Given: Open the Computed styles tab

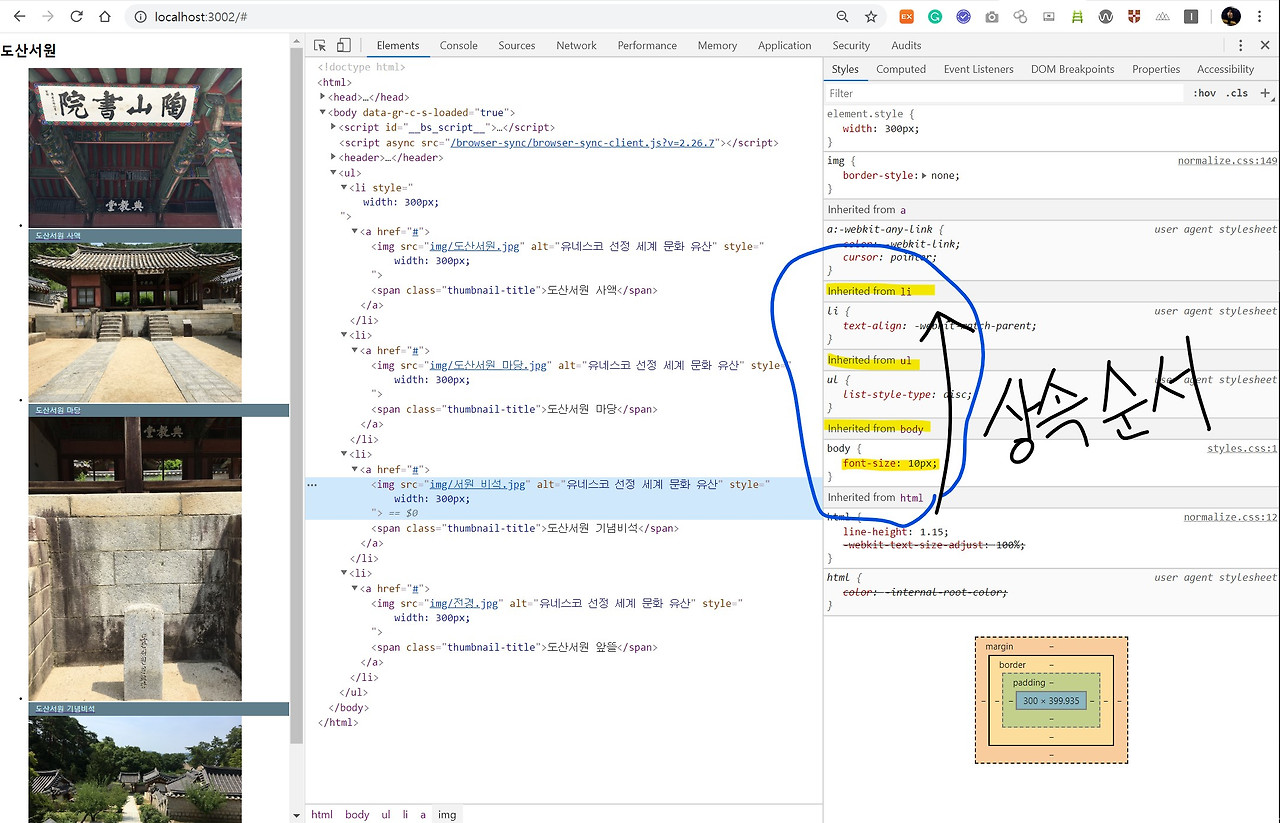Looking at the screenshot, I should [901, 69].
